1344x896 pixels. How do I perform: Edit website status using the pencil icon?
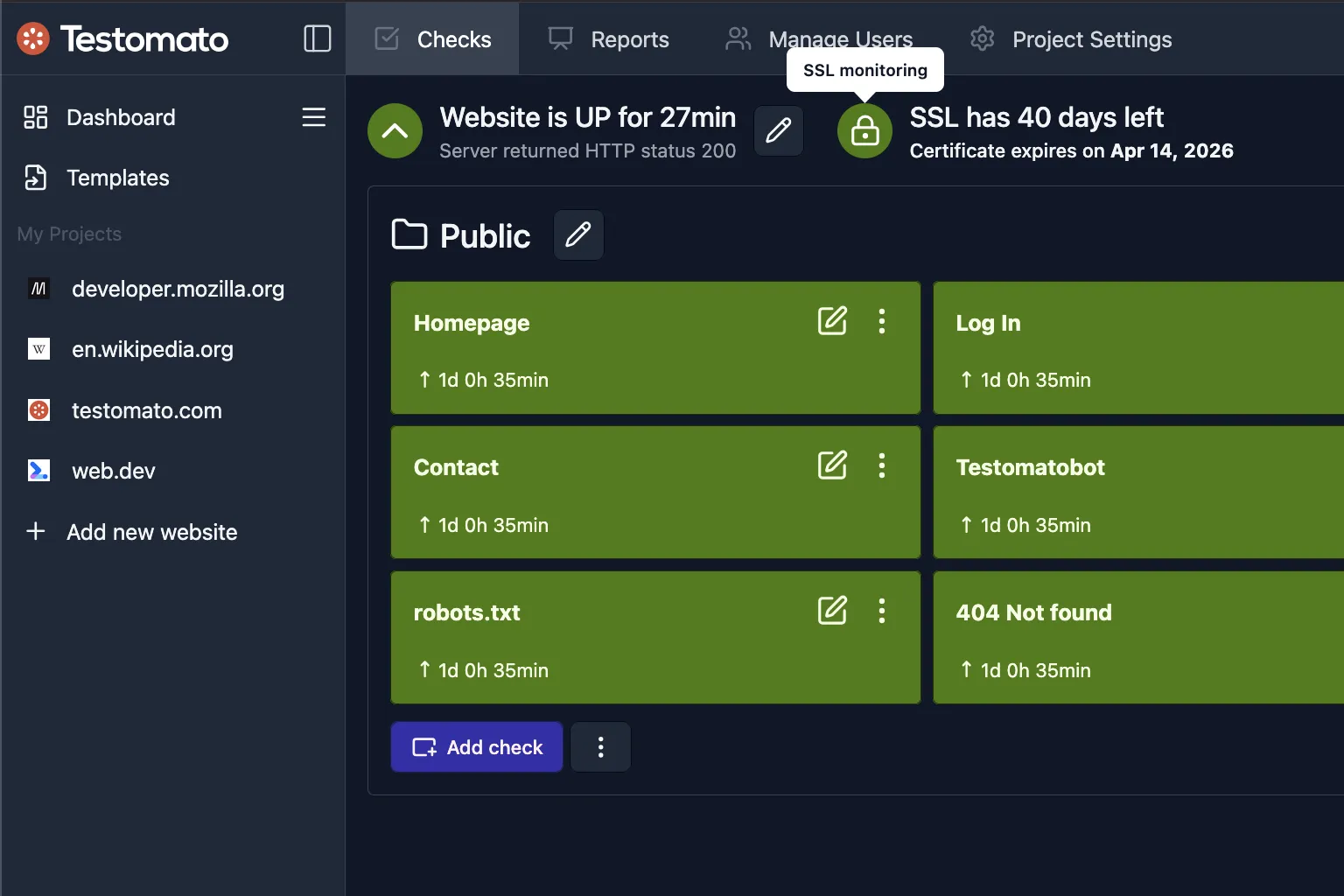[778, 131]
